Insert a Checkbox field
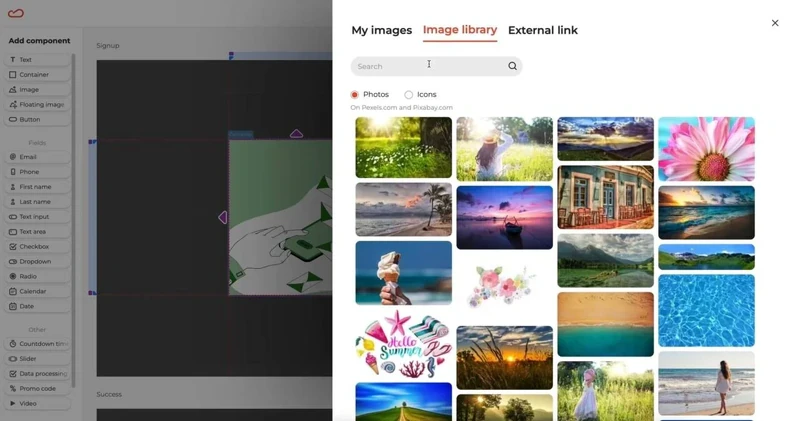Viewport: 800px width, 421px height. coord(38,246)
